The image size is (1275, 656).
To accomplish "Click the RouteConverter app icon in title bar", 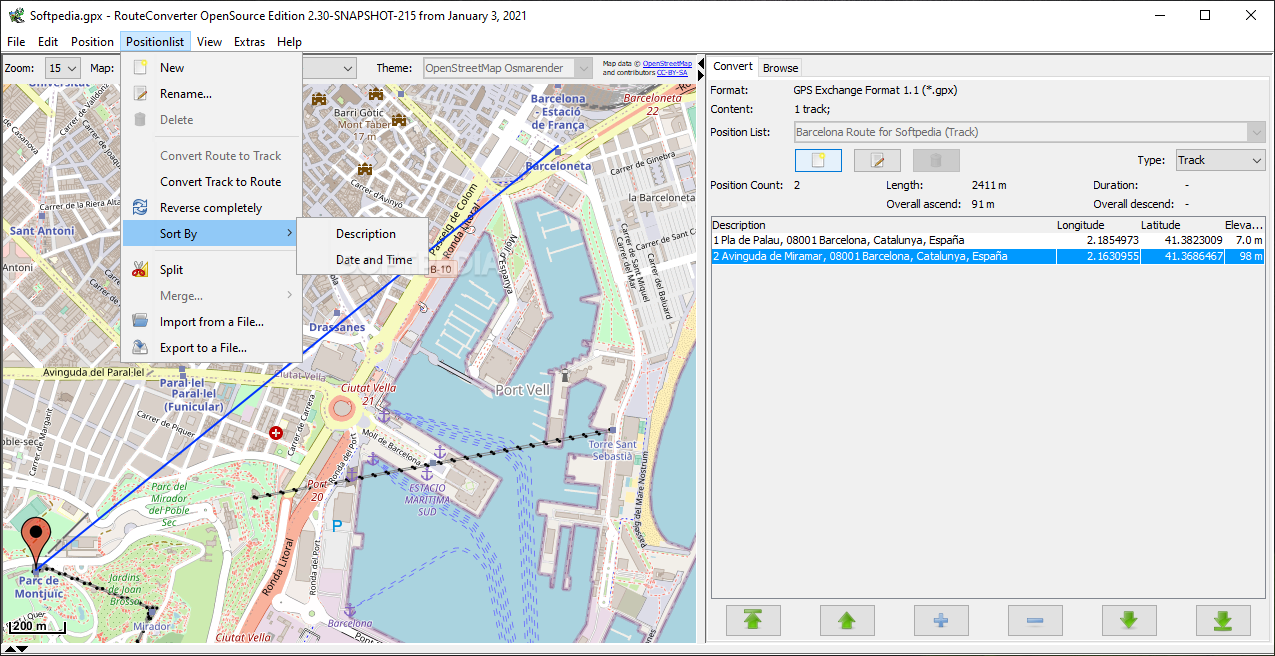I will 15,16.
